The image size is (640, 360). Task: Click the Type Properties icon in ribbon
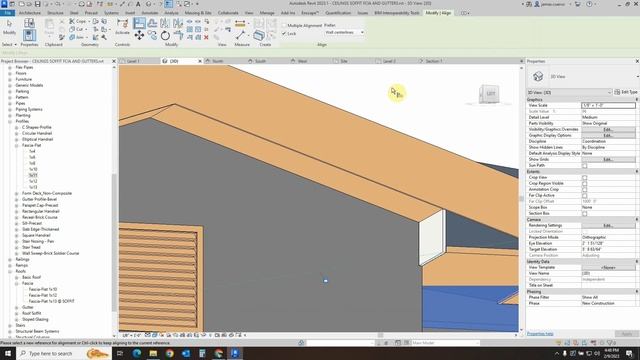29,23
